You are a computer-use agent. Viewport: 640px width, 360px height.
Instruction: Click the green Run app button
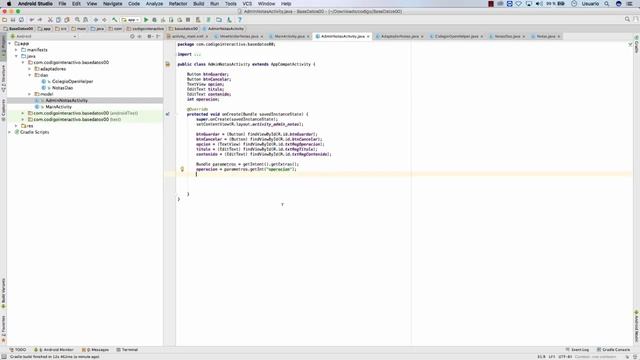(x=146, y=20)
